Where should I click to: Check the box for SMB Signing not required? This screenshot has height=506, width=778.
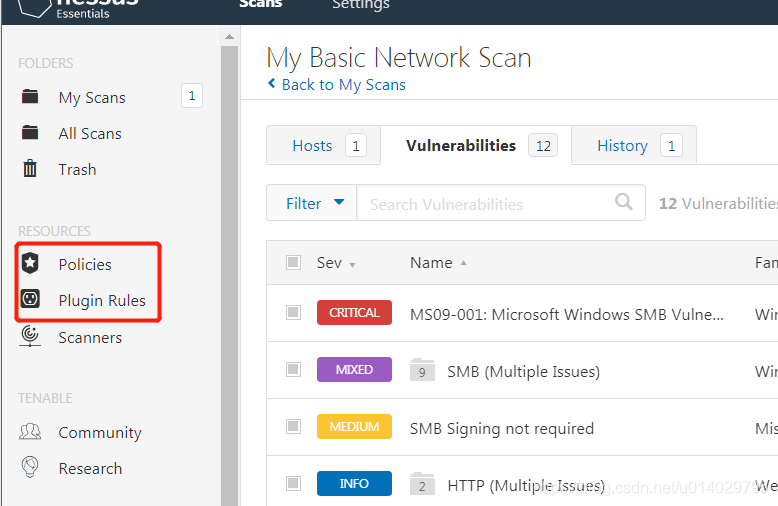coord(293,427)
